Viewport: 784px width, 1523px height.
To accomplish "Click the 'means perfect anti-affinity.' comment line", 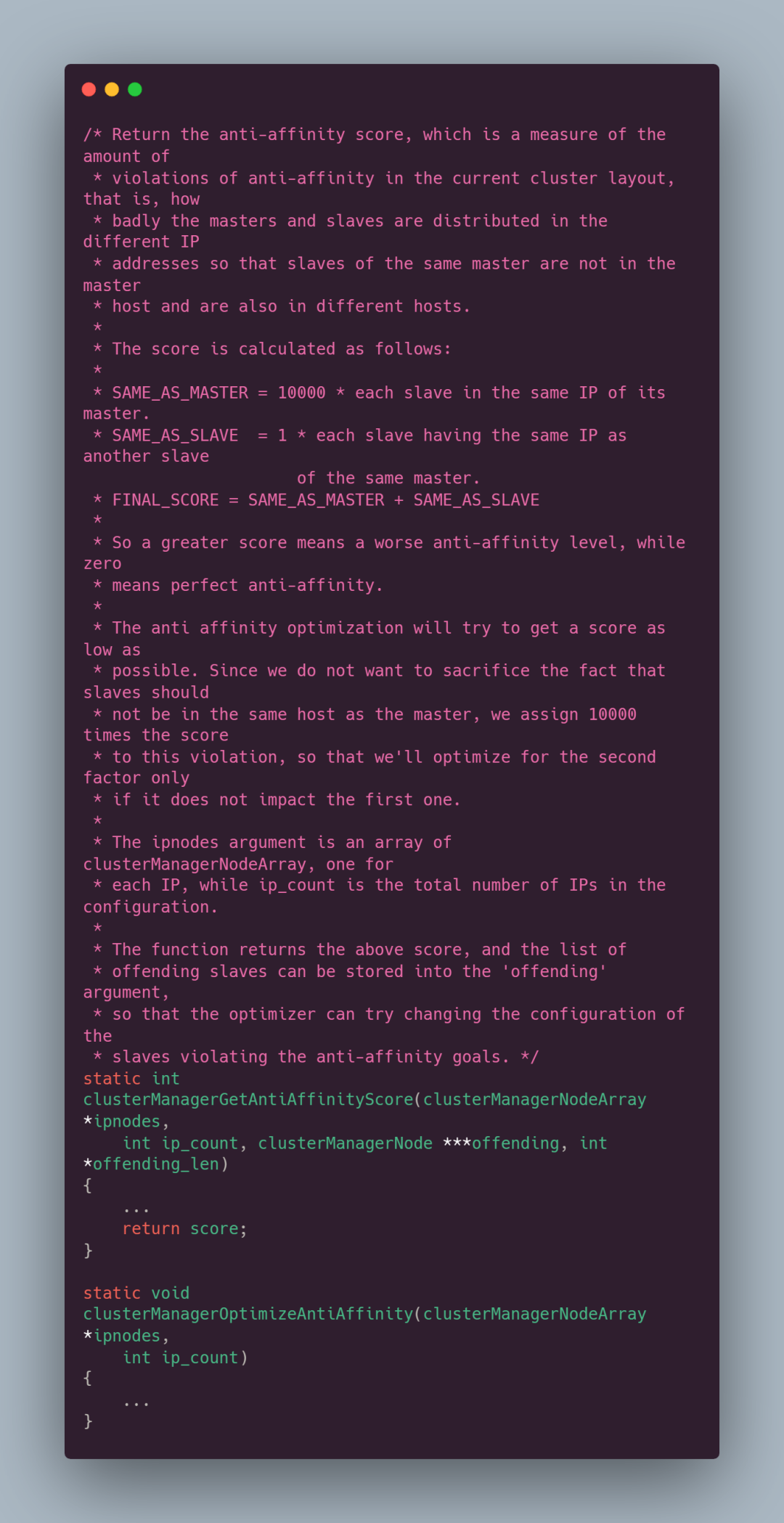I will pos(247,585).
